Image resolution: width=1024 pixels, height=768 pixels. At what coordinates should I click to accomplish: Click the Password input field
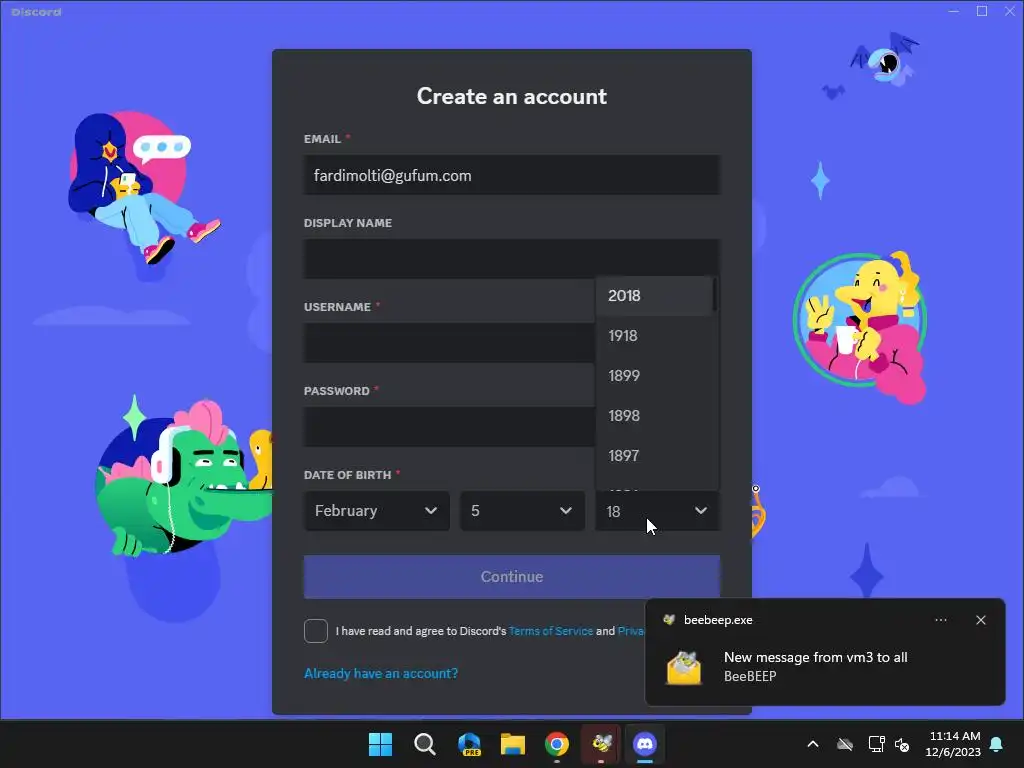[x=449, y=426]
